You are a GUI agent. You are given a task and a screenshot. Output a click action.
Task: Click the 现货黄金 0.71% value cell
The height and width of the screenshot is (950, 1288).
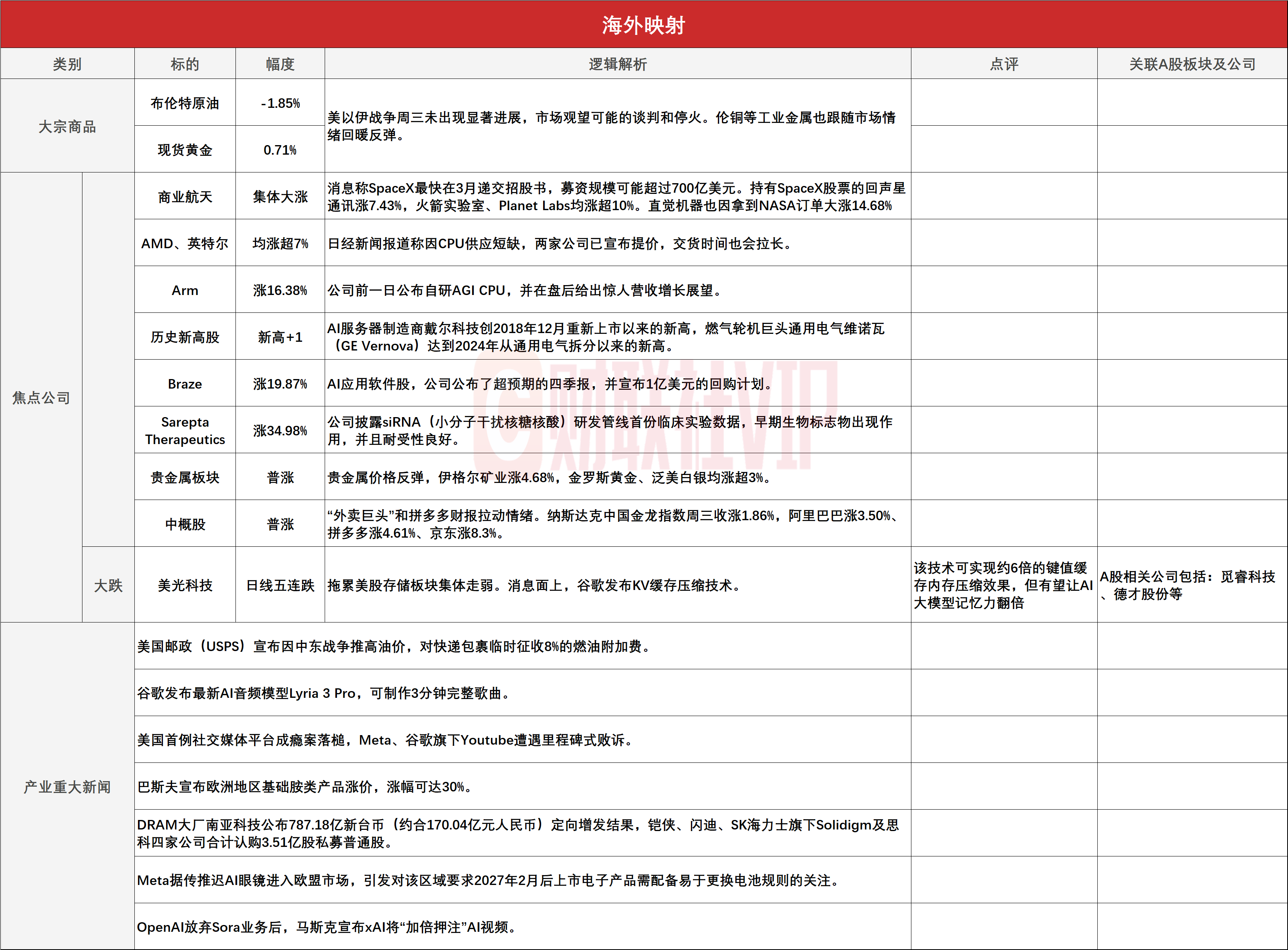tap(280, 150)
